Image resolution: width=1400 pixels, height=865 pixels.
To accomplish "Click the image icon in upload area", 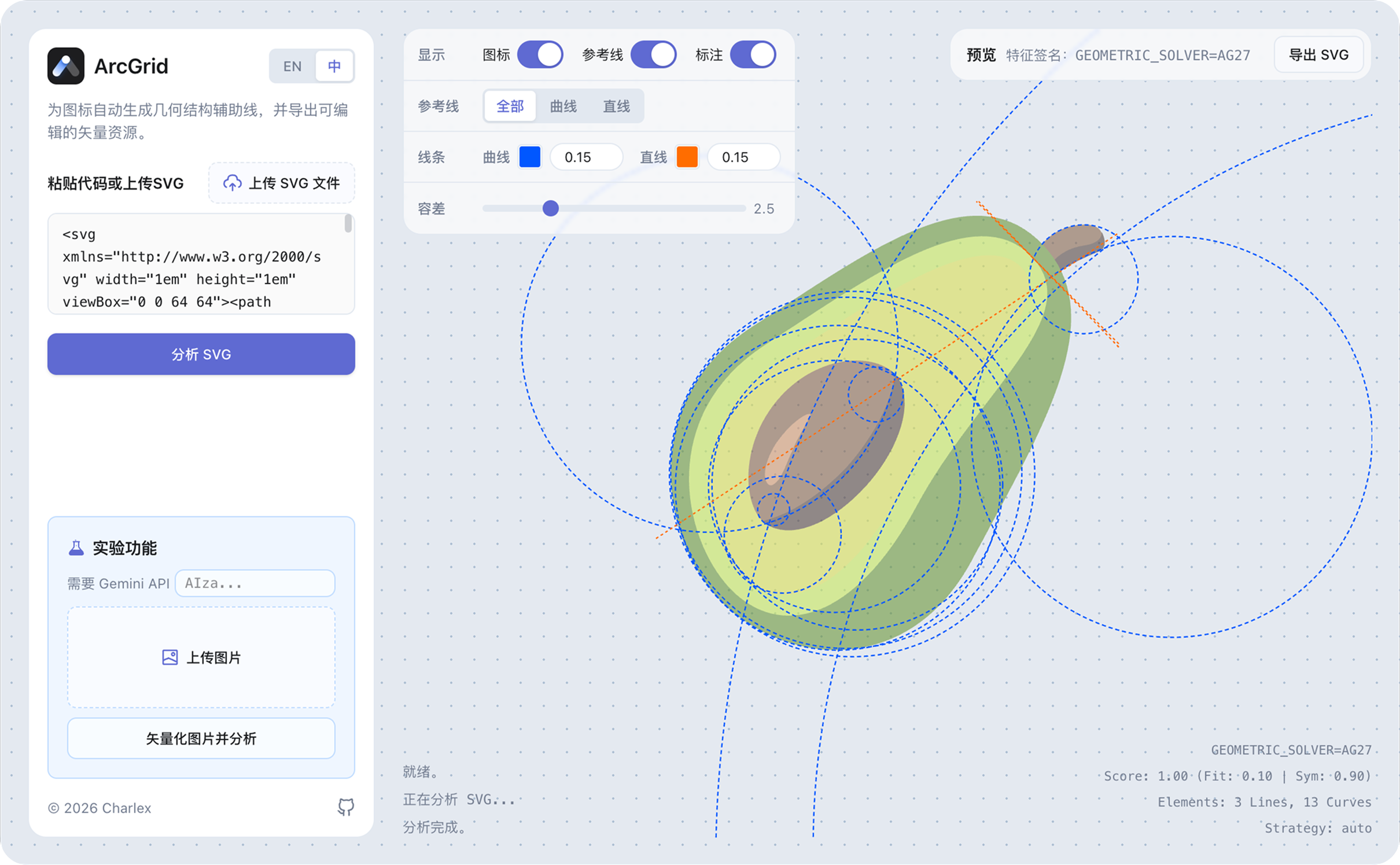I will pos(170,657).
